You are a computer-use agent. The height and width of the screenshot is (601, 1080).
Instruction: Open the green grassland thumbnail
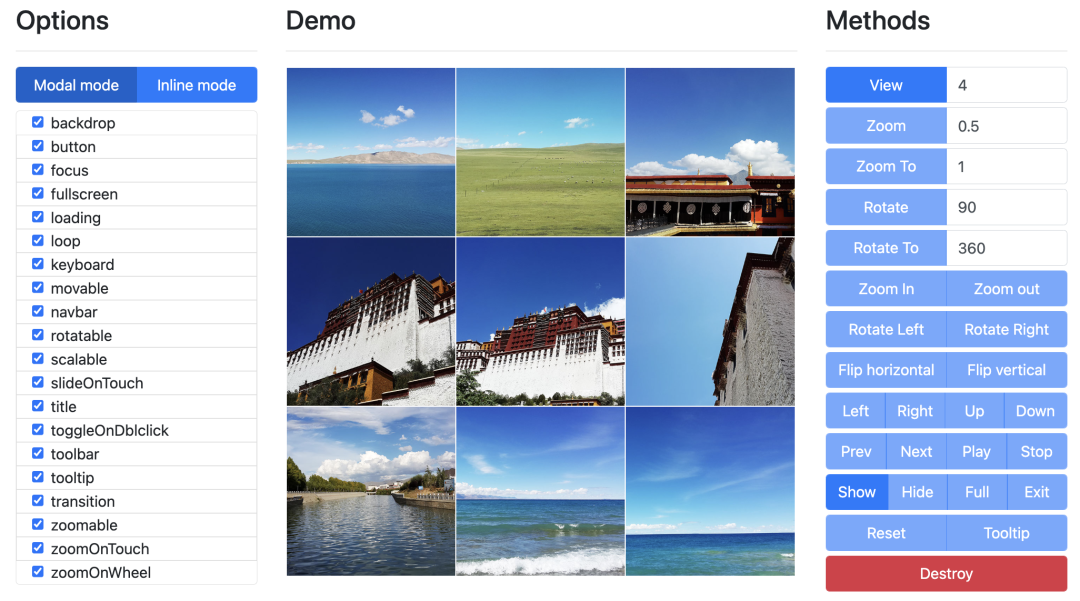(x=541, y=152)
